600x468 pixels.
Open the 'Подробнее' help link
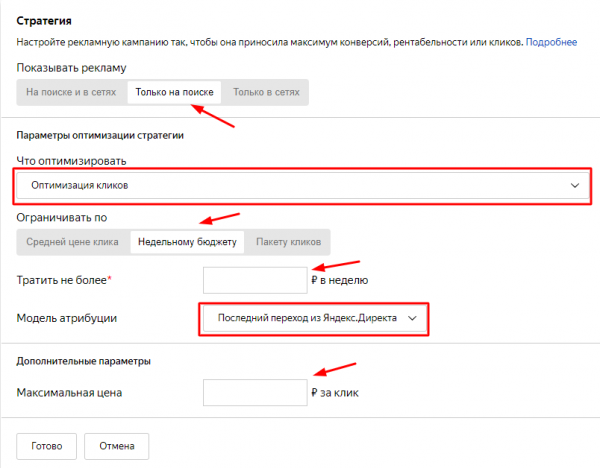pyautogui.click(x=551, y=41)
